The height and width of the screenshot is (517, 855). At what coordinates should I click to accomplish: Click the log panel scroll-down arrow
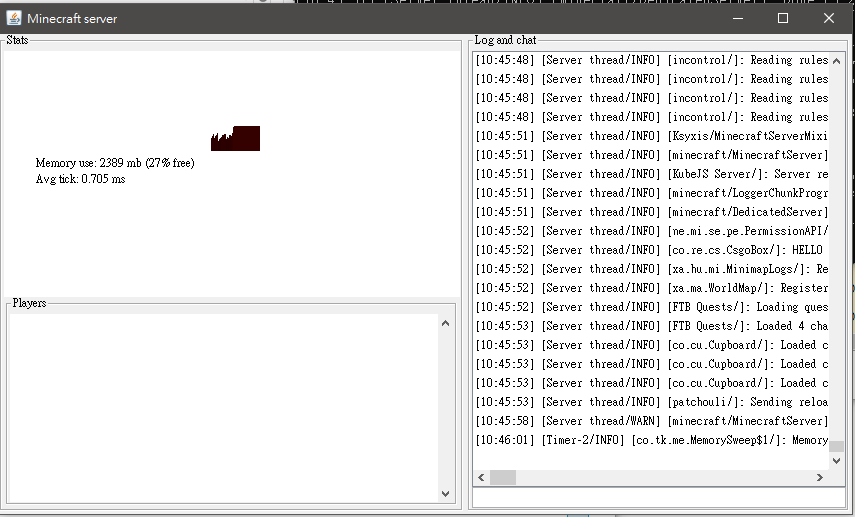(x=836, y=461)
